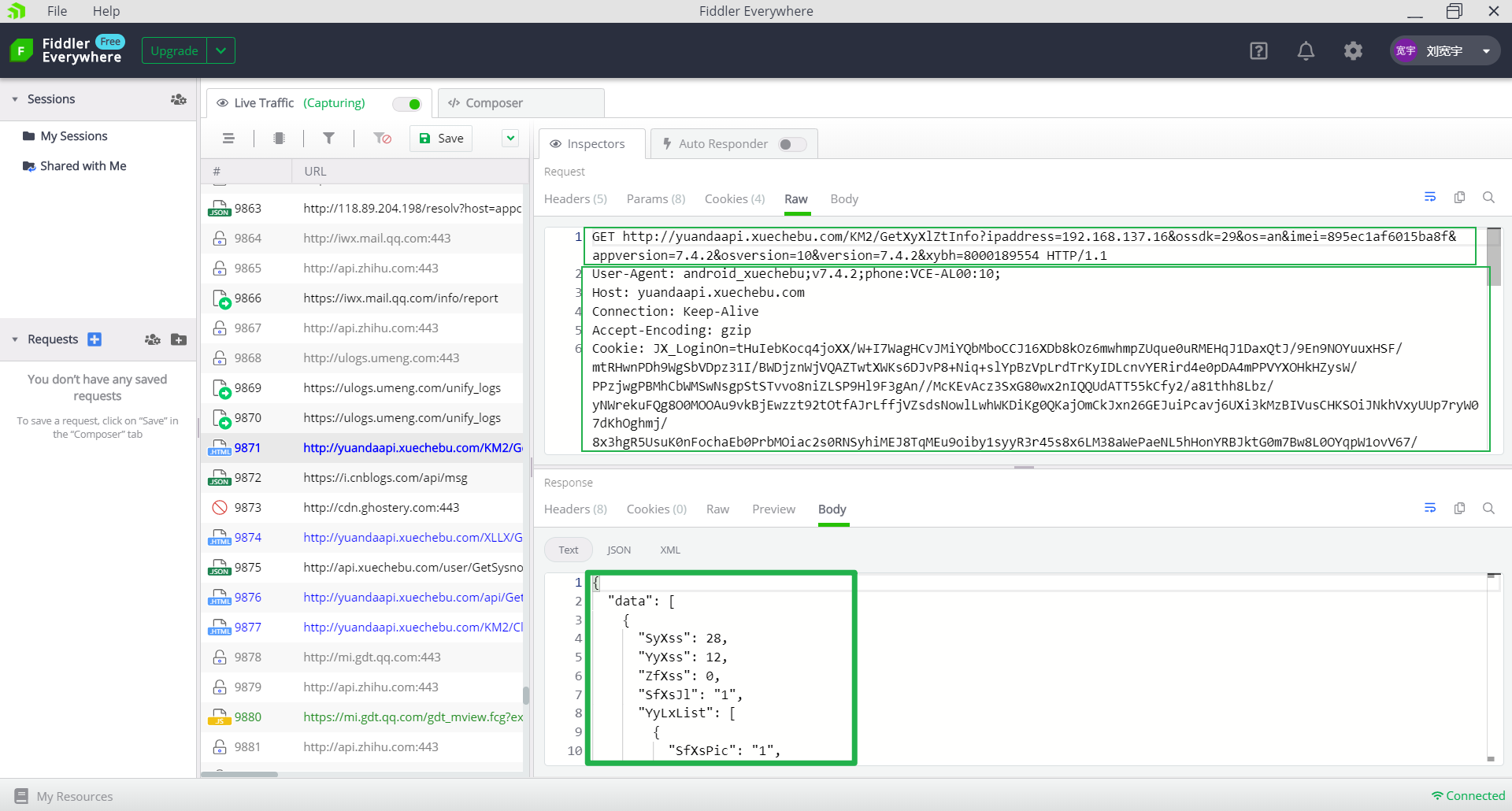Click the request pane vertical scrollbar
1512x811 pixels.
pos(1494,257)
